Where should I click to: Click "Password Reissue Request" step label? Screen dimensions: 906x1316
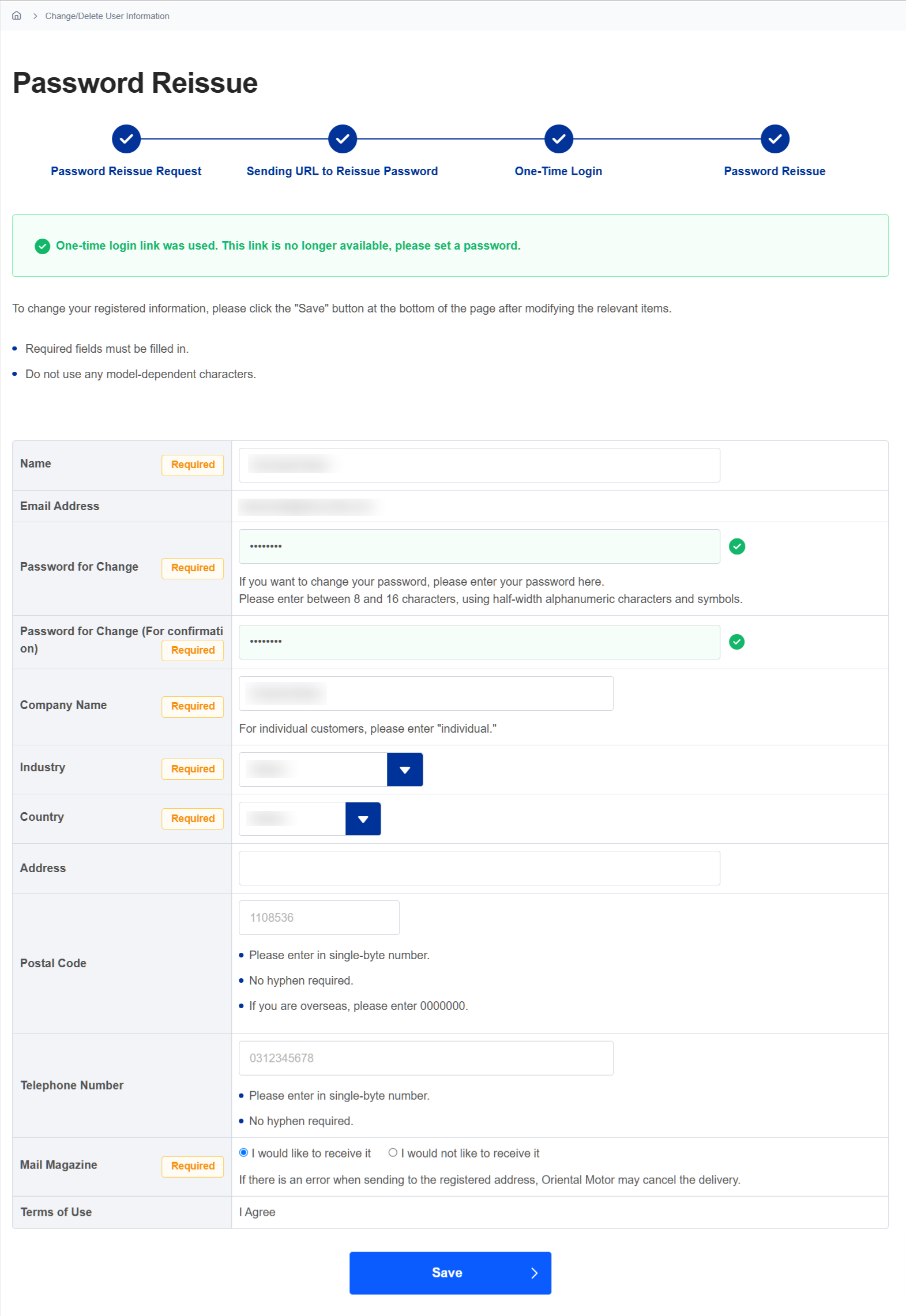click(x=126, y=171)
